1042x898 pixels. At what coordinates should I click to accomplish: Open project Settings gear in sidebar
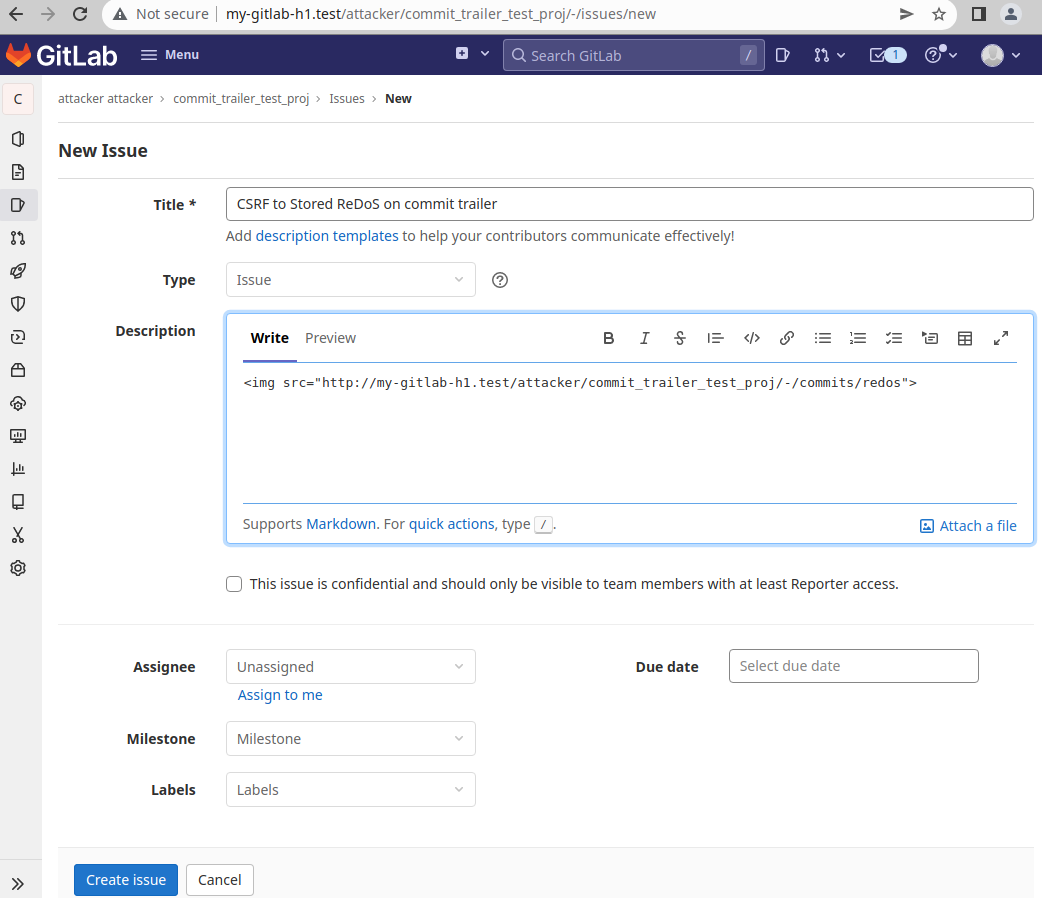[18, 568]
